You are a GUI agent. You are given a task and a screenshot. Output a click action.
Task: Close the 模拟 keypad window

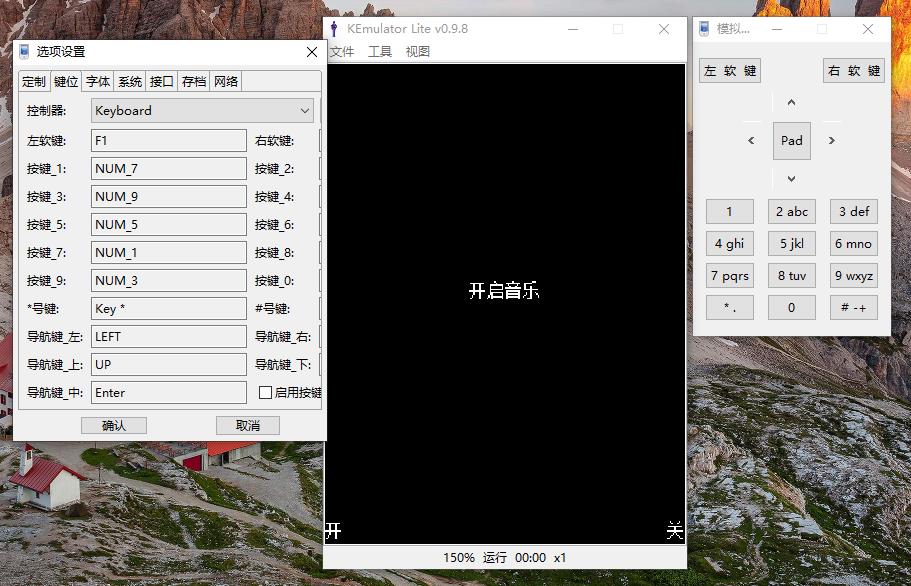(868, 29)
